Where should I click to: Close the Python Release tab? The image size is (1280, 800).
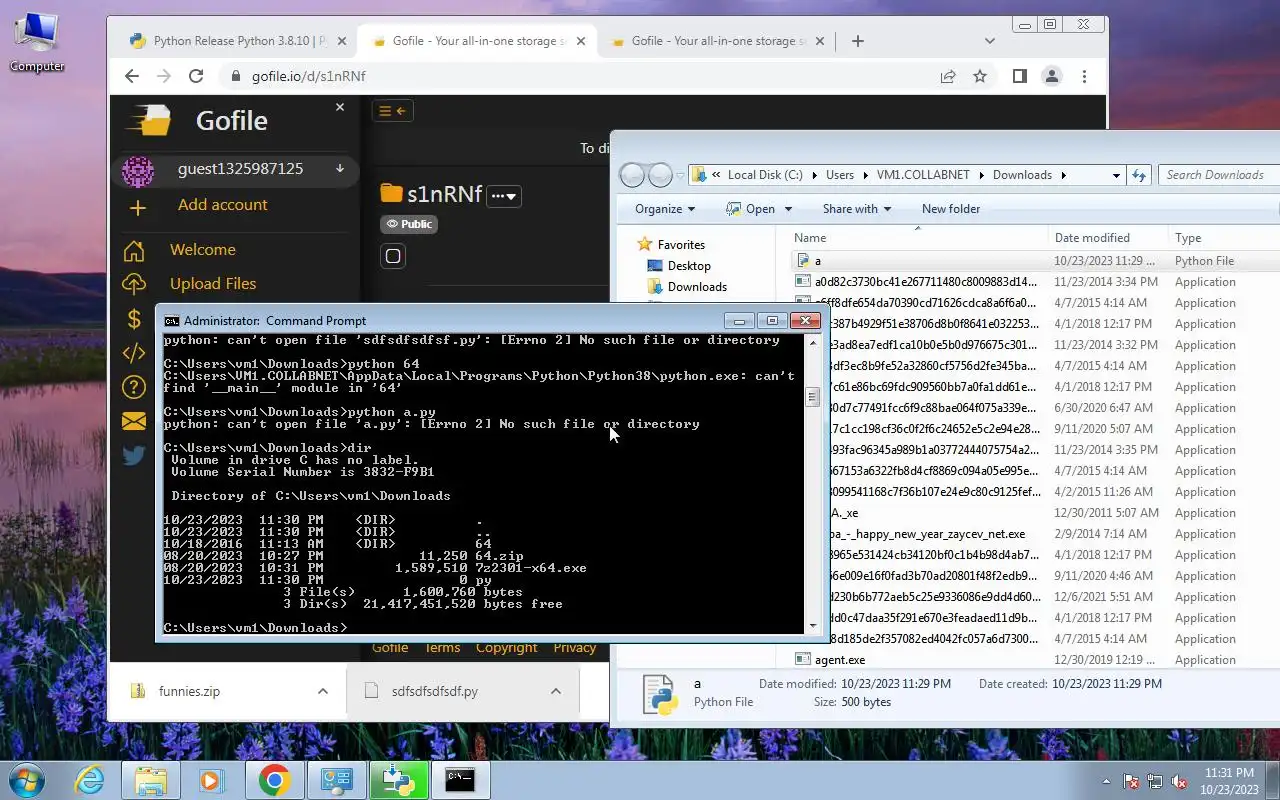[x=342, y=41]
